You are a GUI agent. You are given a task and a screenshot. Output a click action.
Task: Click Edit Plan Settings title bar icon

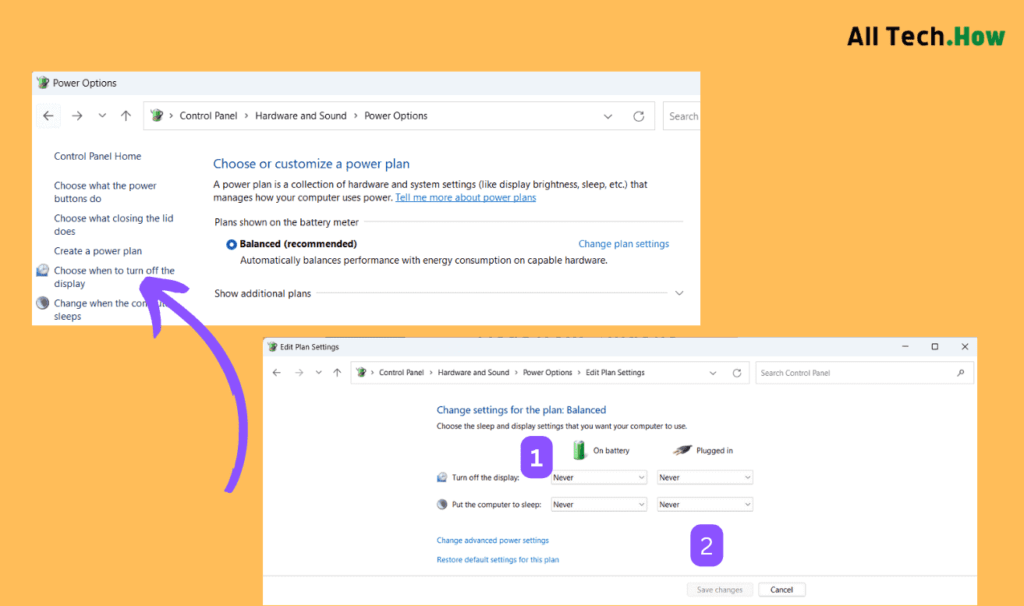tap(272, 347)
